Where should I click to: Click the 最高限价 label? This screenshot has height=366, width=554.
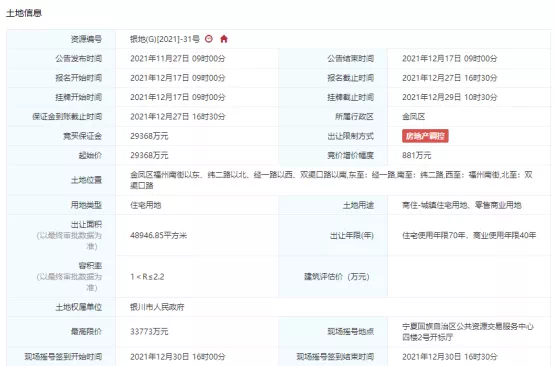click(86, 332)
